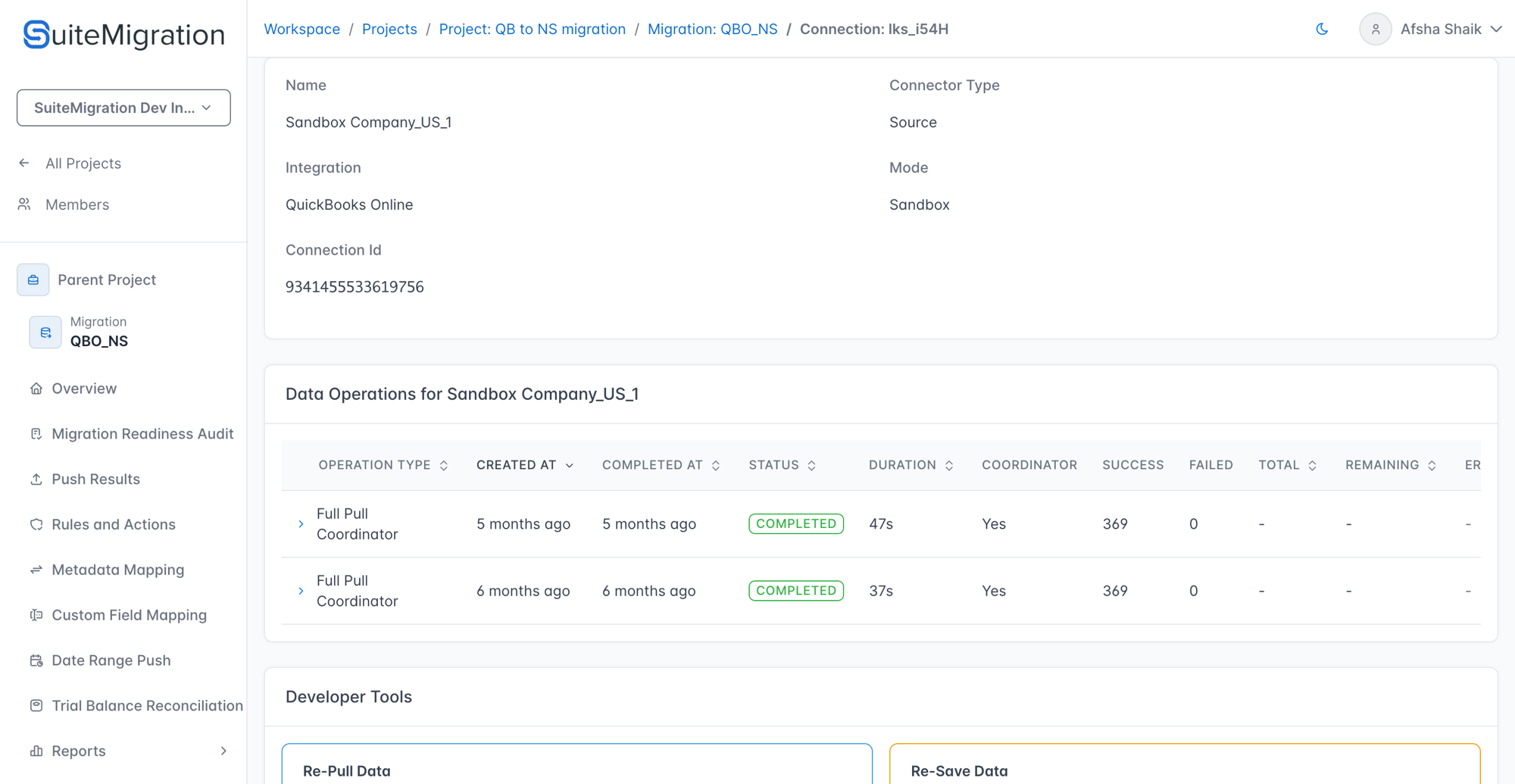Screen dimensions: 1515x784
Task: Open Project: QB to NS migration breadcrumb
Action: [533, 29]
